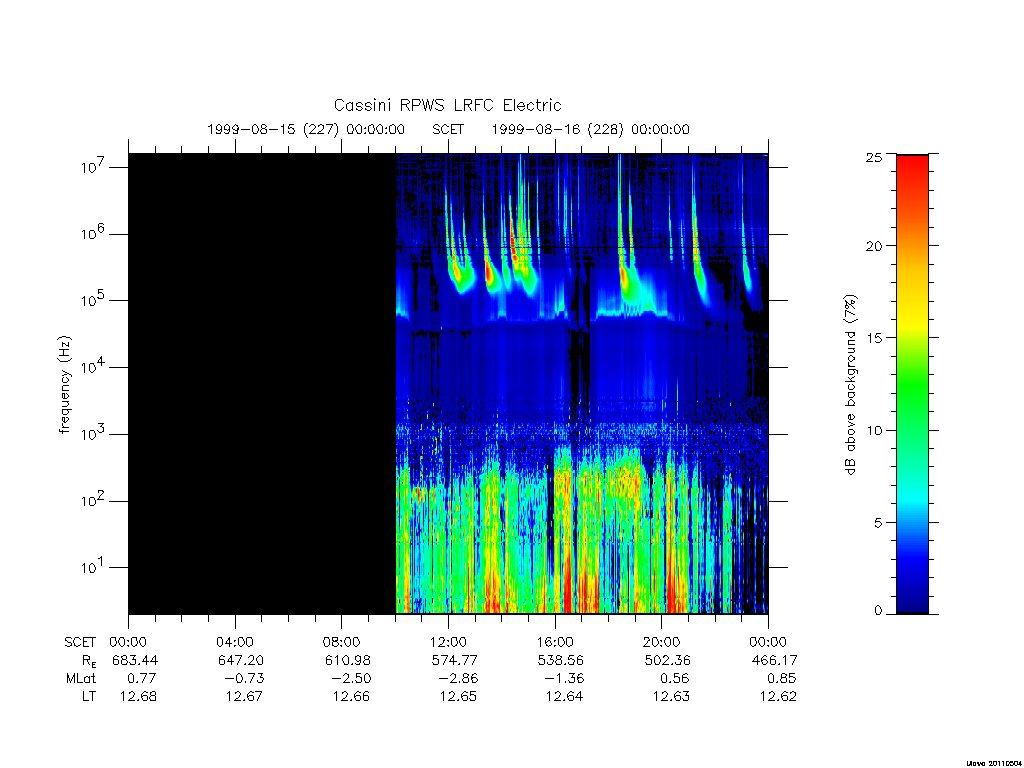
Task: Click the '0' color bar value
Action: [878, 611]
